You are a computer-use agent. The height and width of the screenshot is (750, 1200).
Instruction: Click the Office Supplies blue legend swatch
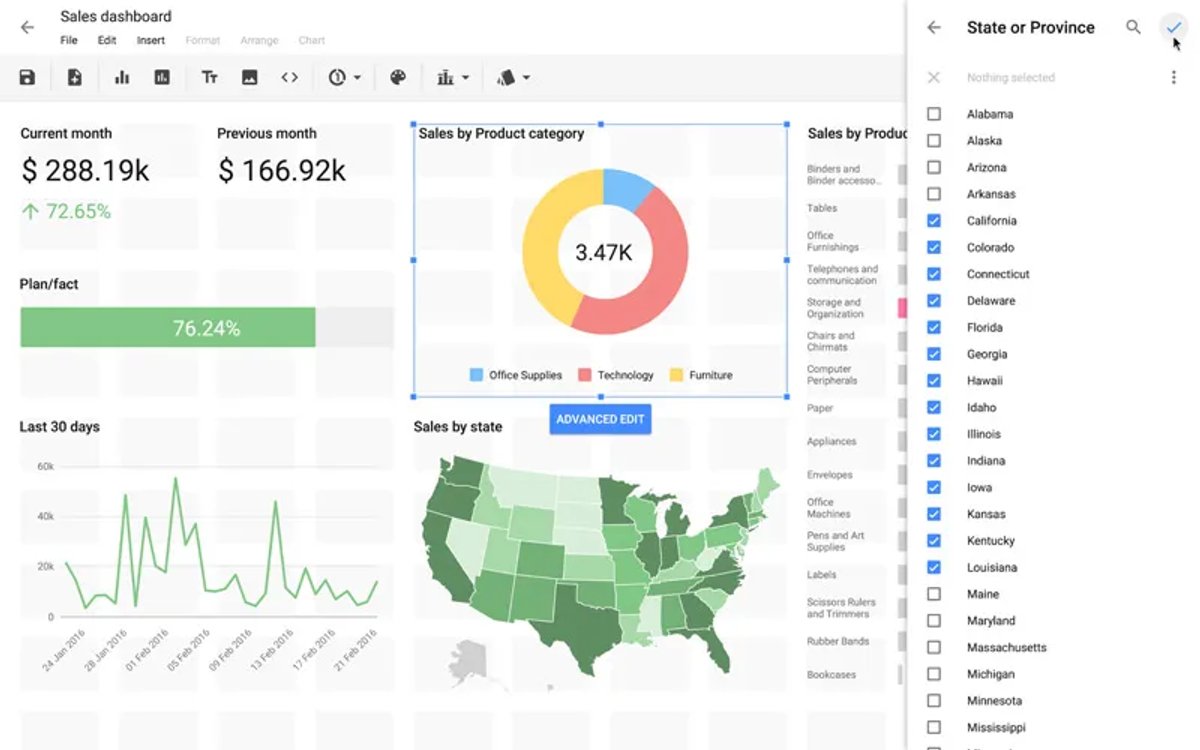tap(476, 375)
